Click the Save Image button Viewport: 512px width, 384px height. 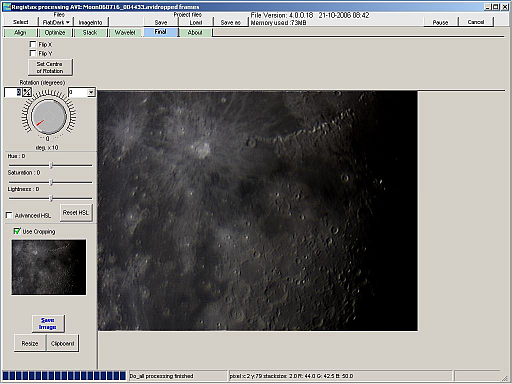[48, 323]
